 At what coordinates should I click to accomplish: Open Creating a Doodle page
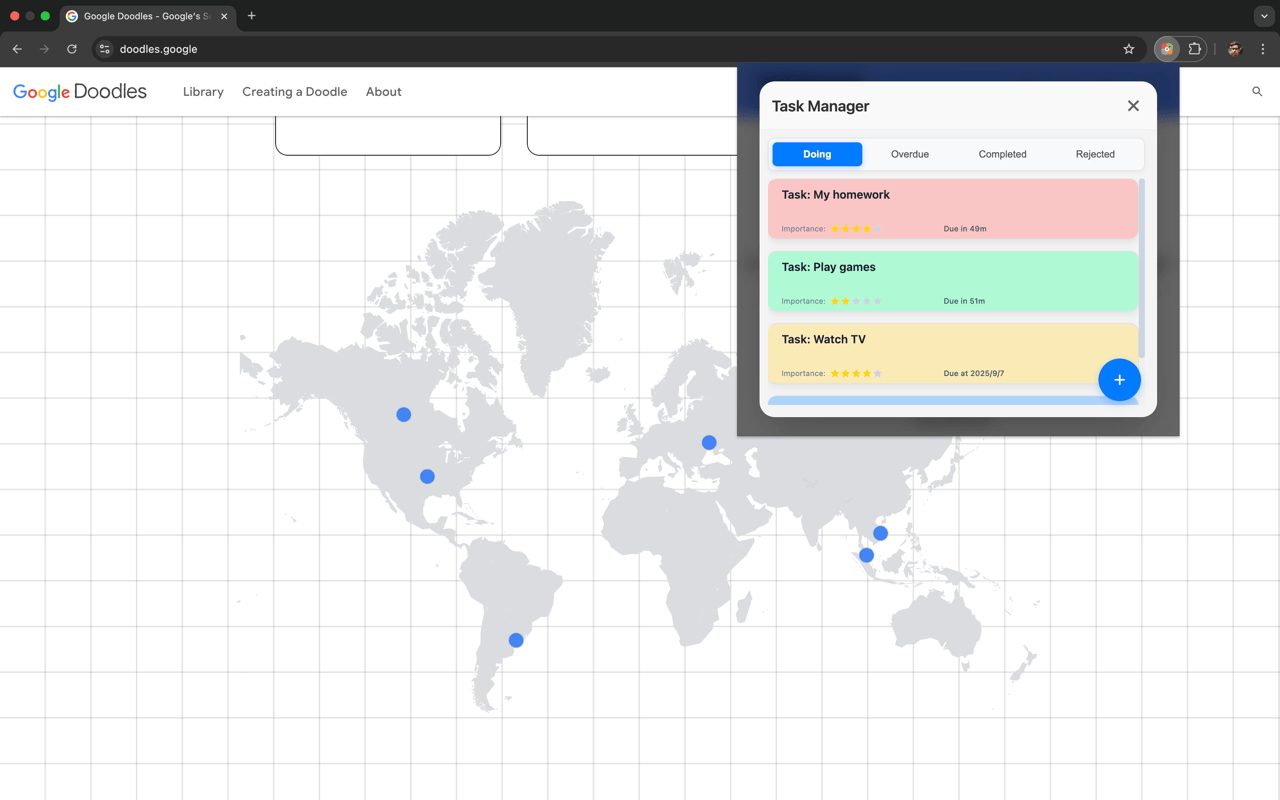pos(294,92)
